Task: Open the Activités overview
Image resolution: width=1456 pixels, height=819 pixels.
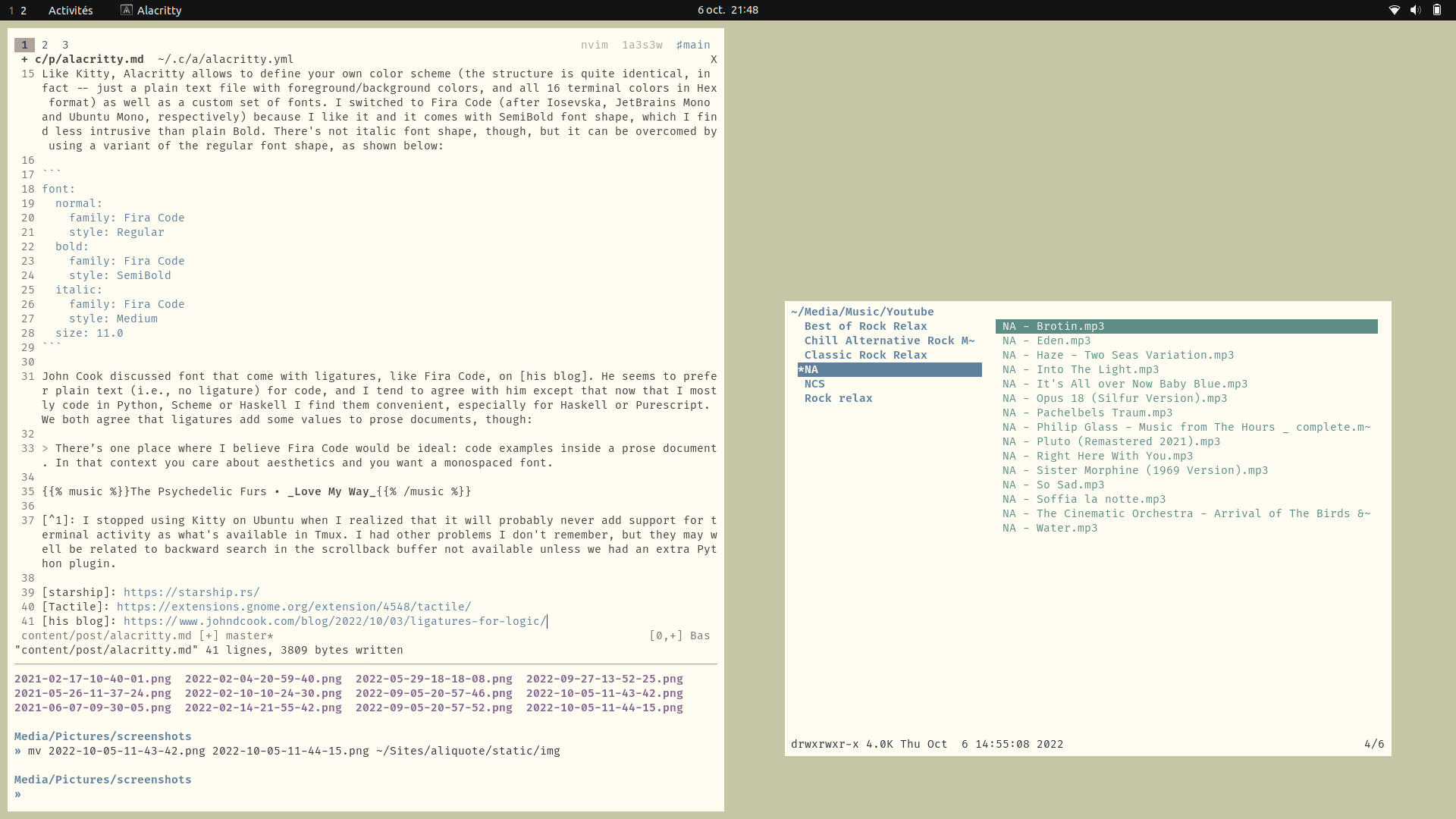Action: coord(71,10)
